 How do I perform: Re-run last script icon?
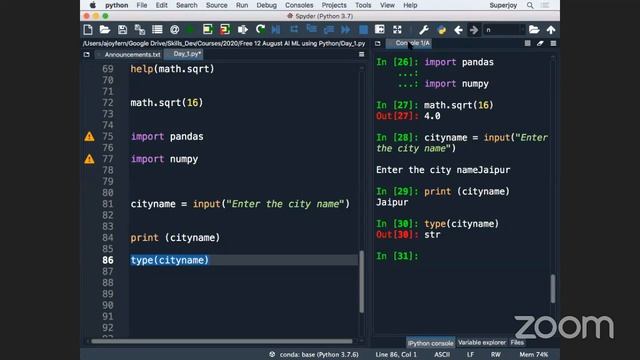[260, 30]
